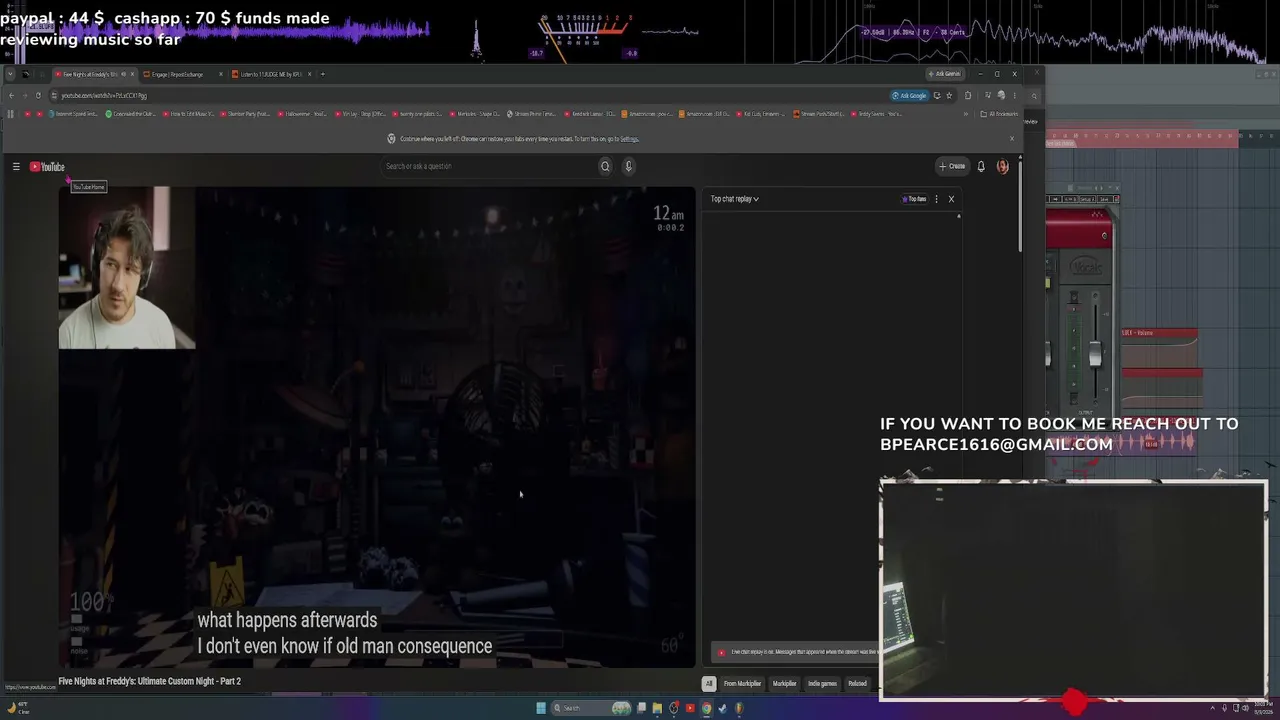Open the Slumber Party bookmark
Screen dimensions: 1280x720
coord(247,114)
